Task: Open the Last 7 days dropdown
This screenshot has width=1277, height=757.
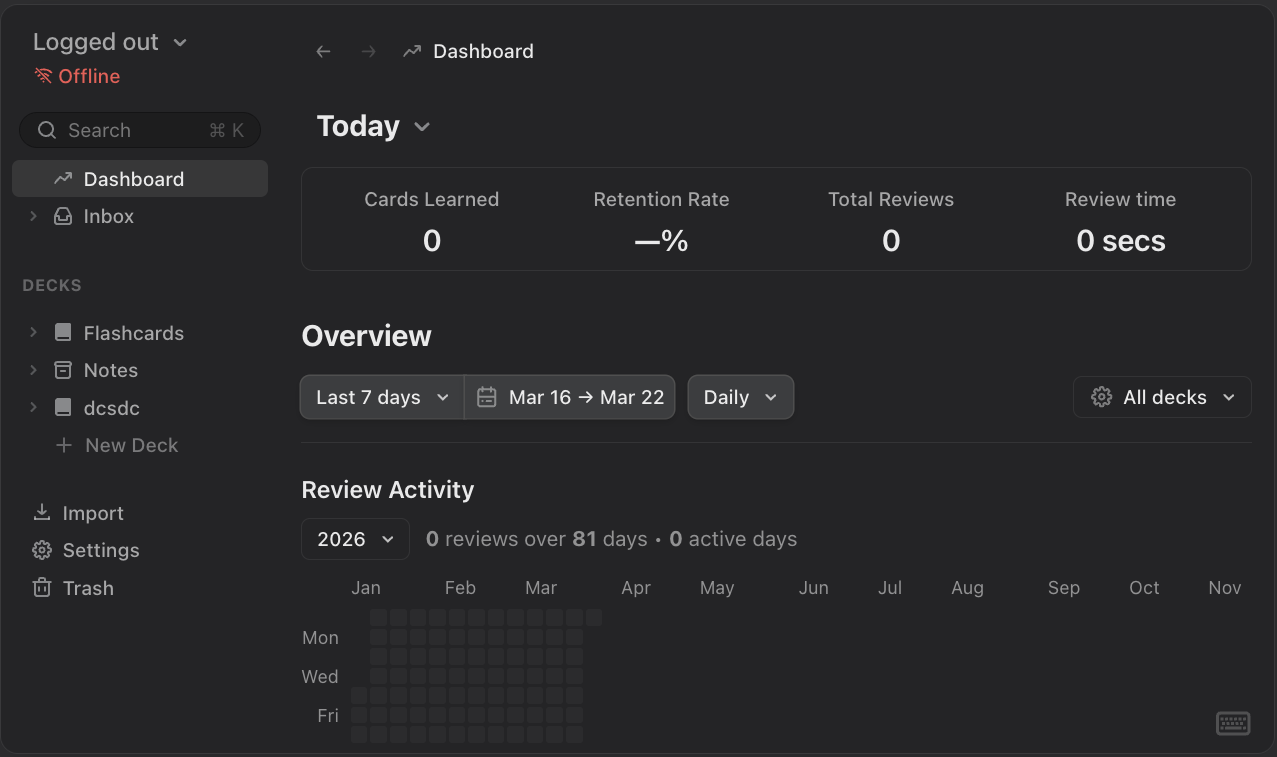Action: [x=382, y=398]
